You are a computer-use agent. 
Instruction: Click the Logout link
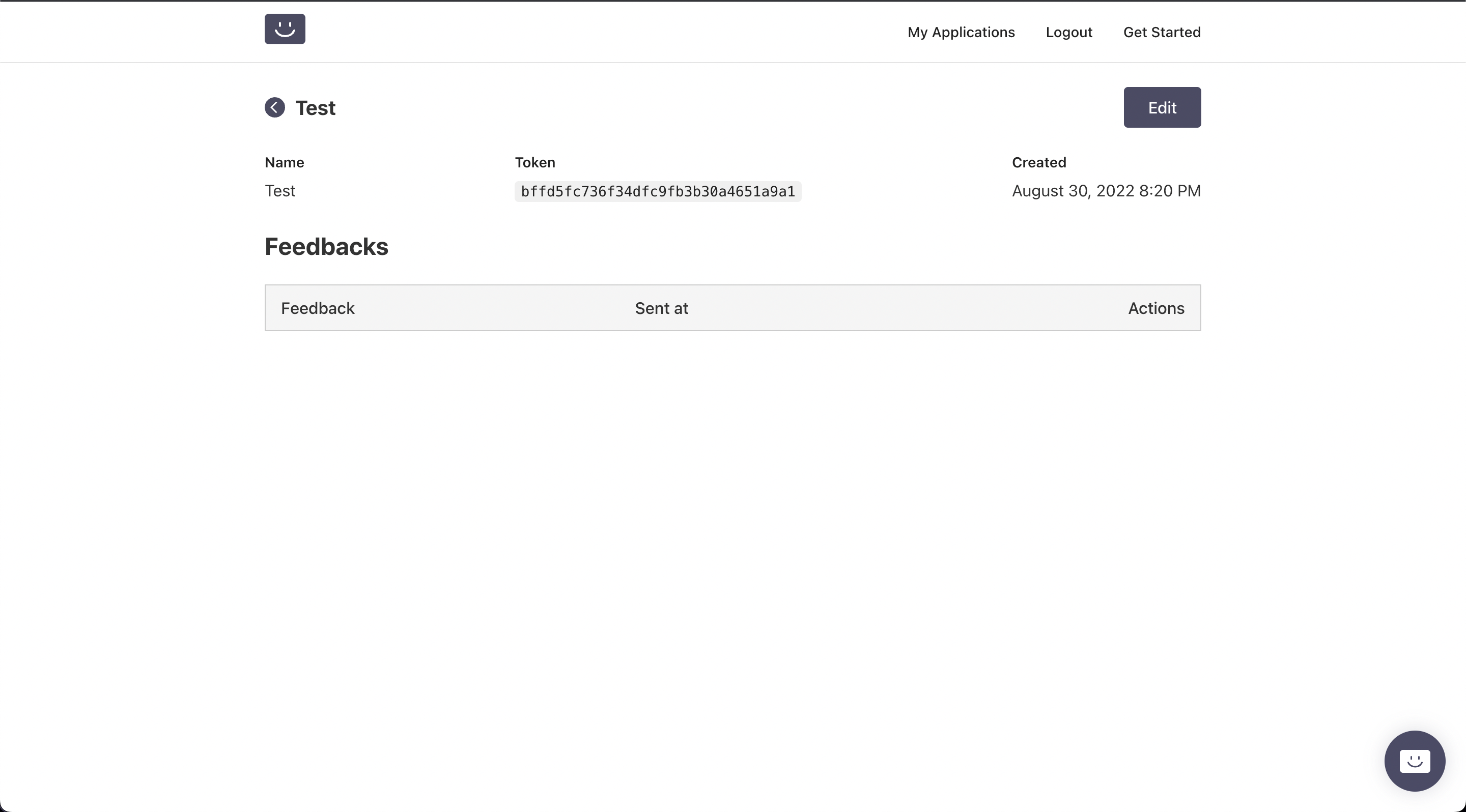pos(1068,33)
